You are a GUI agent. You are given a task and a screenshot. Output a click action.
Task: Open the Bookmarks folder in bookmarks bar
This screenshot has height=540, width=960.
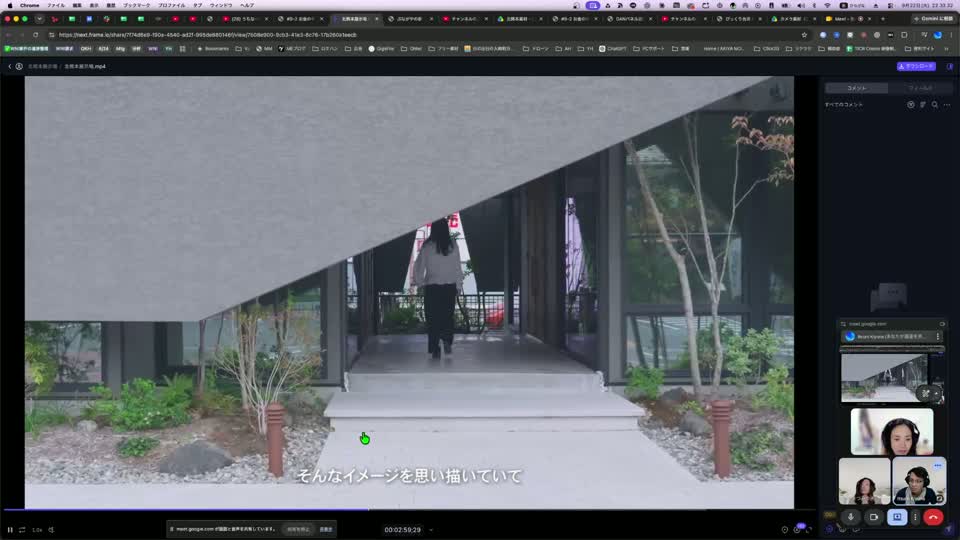(x=213, y=48)
